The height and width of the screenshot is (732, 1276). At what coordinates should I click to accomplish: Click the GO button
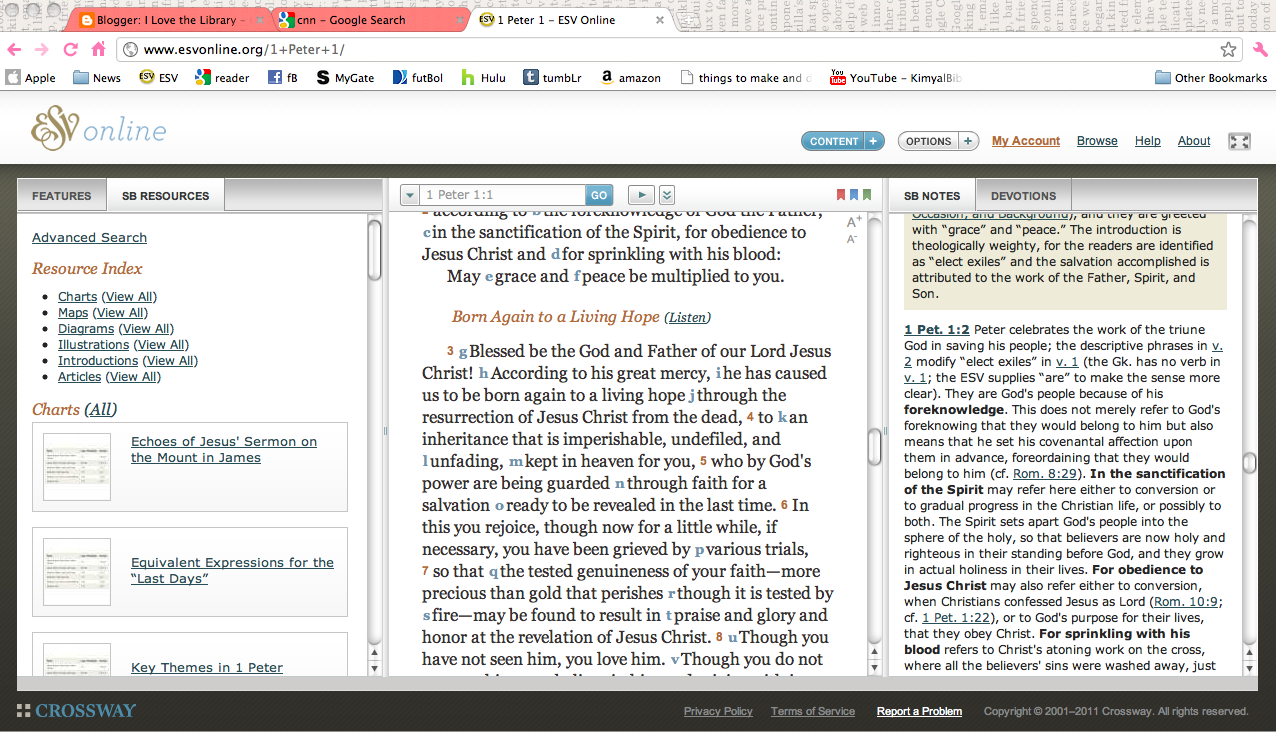(599, 195)
